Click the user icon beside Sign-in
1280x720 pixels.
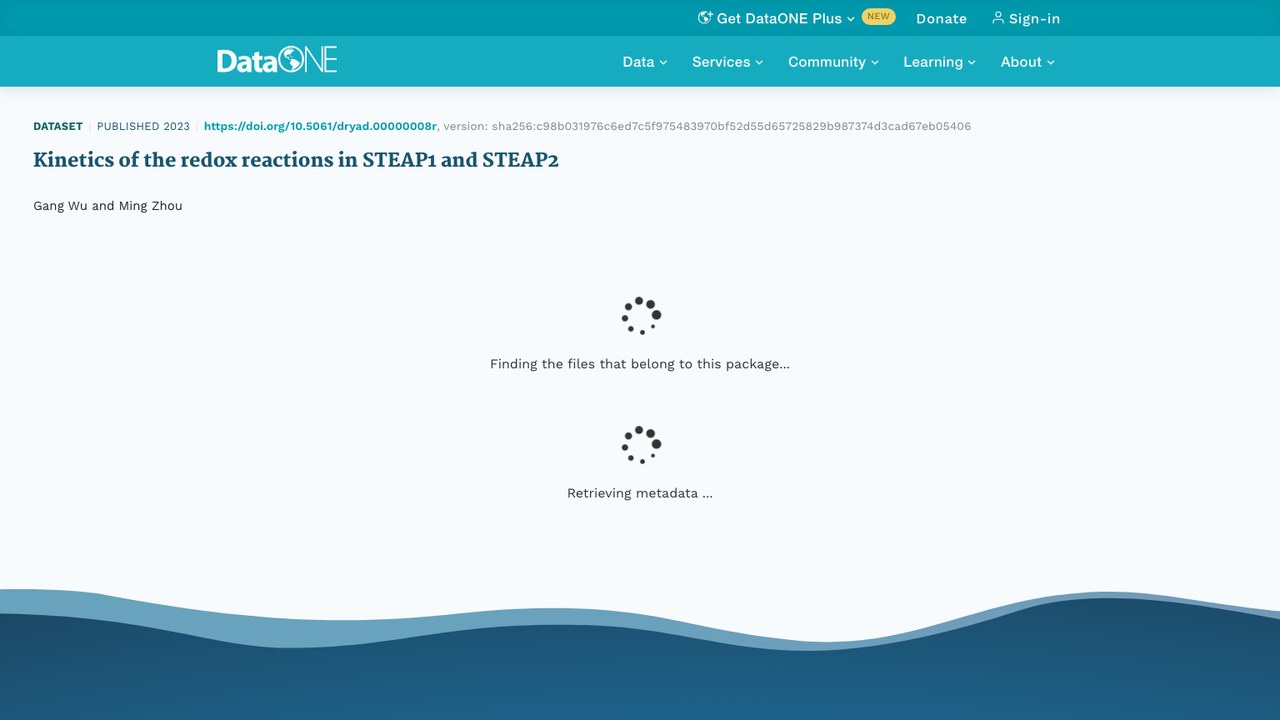(998, 18)
